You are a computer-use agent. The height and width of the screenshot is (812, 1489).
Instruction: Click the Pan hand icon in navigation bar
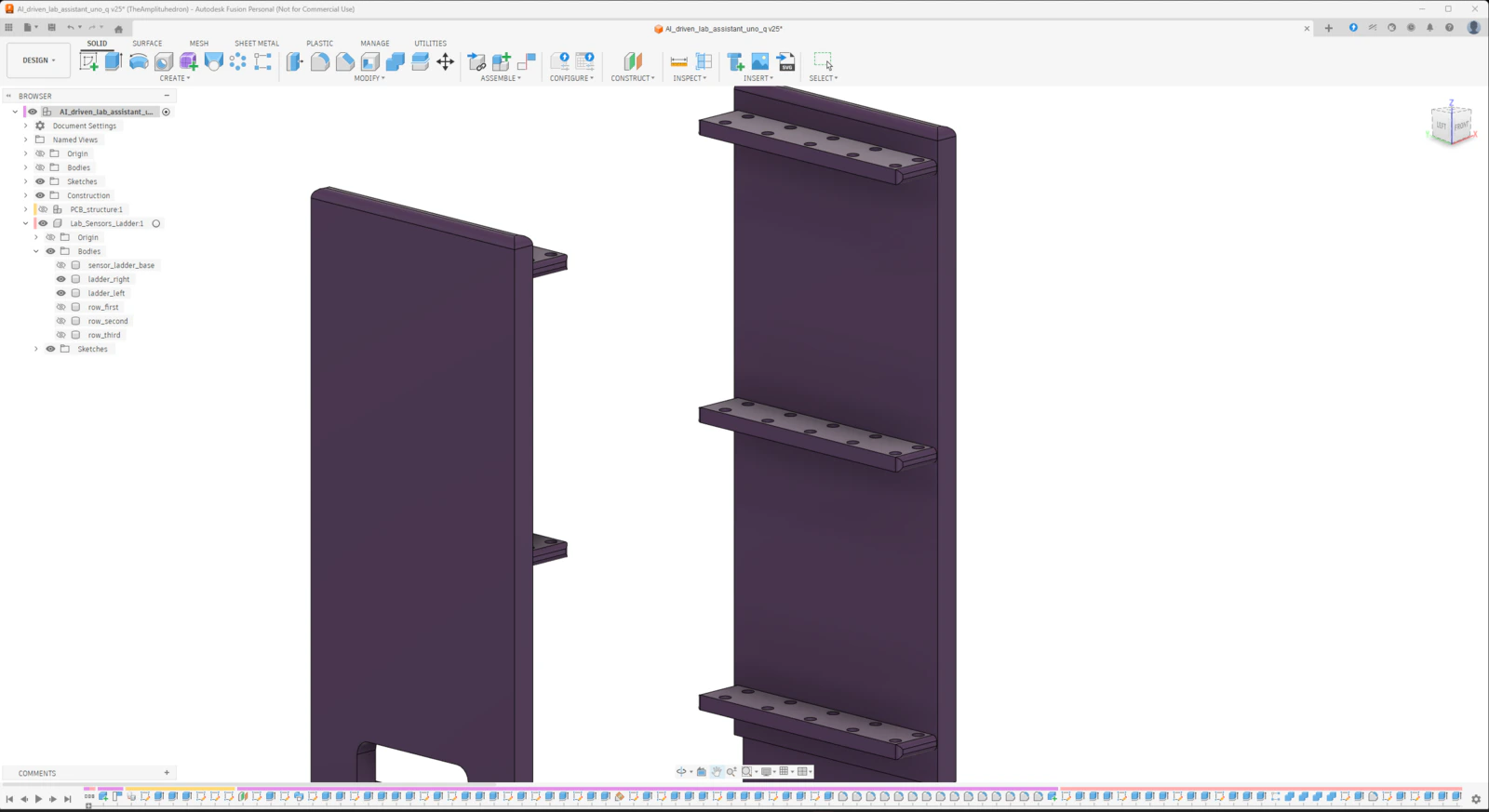[717, 771]
